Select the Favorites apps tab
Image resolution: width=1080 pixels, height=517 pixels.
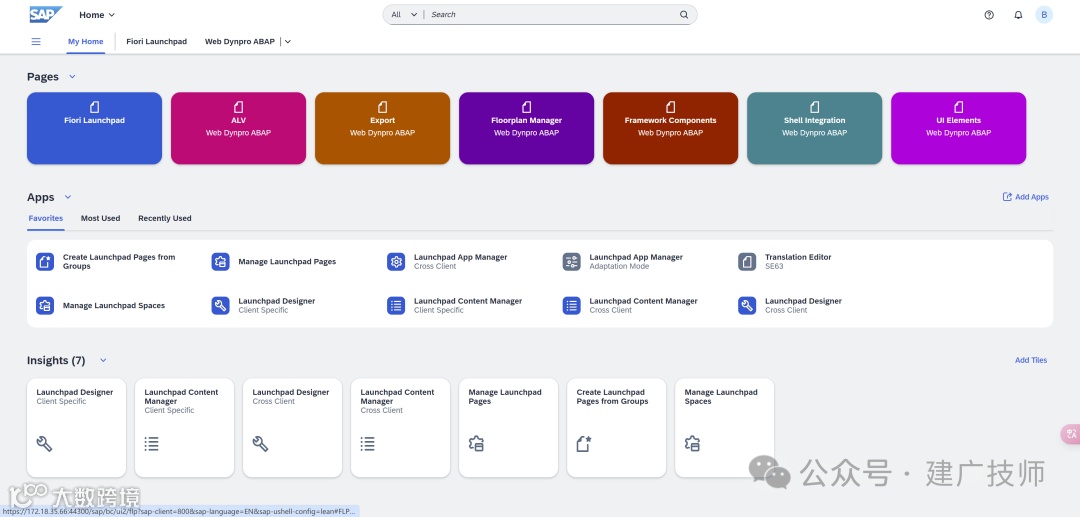pos(45,218)
